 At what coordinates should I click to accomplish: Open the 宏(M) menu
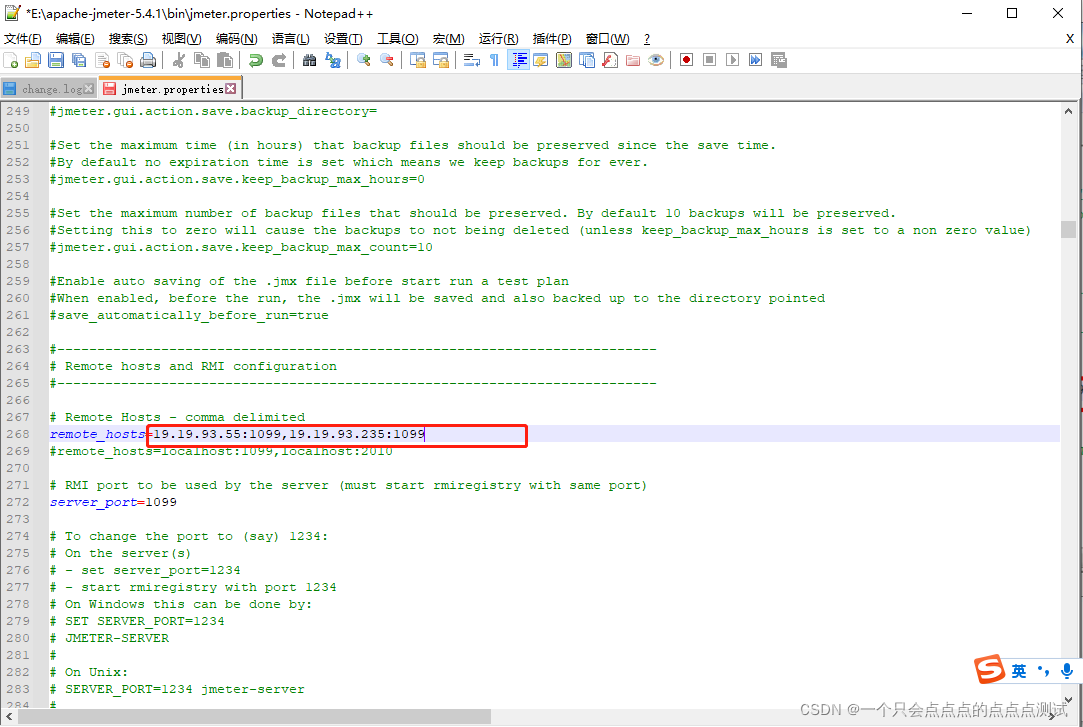[x=448, y=39]
